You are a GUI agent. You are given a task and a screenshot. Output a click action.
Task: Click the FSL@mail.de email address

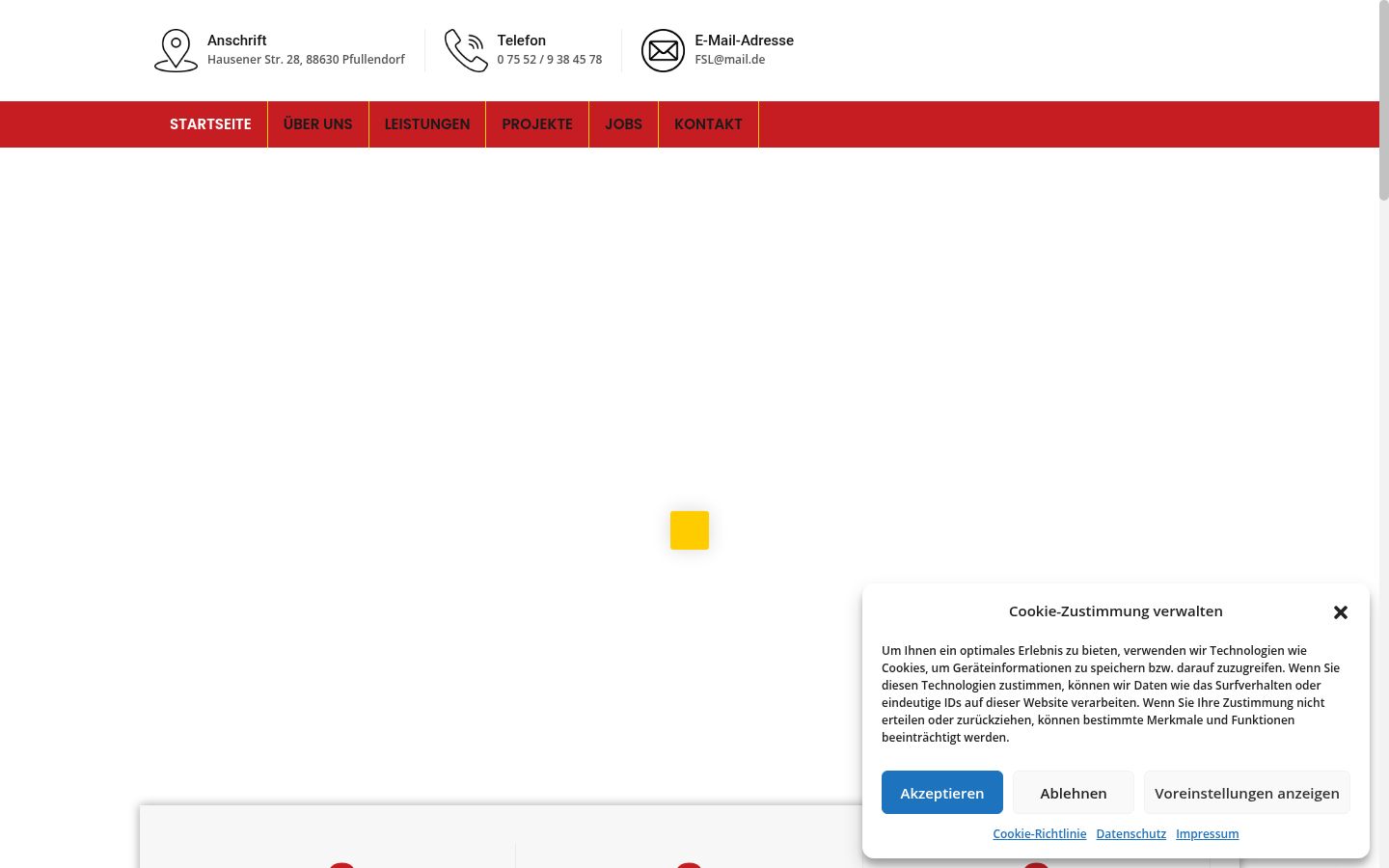click(x=730, y=60)
